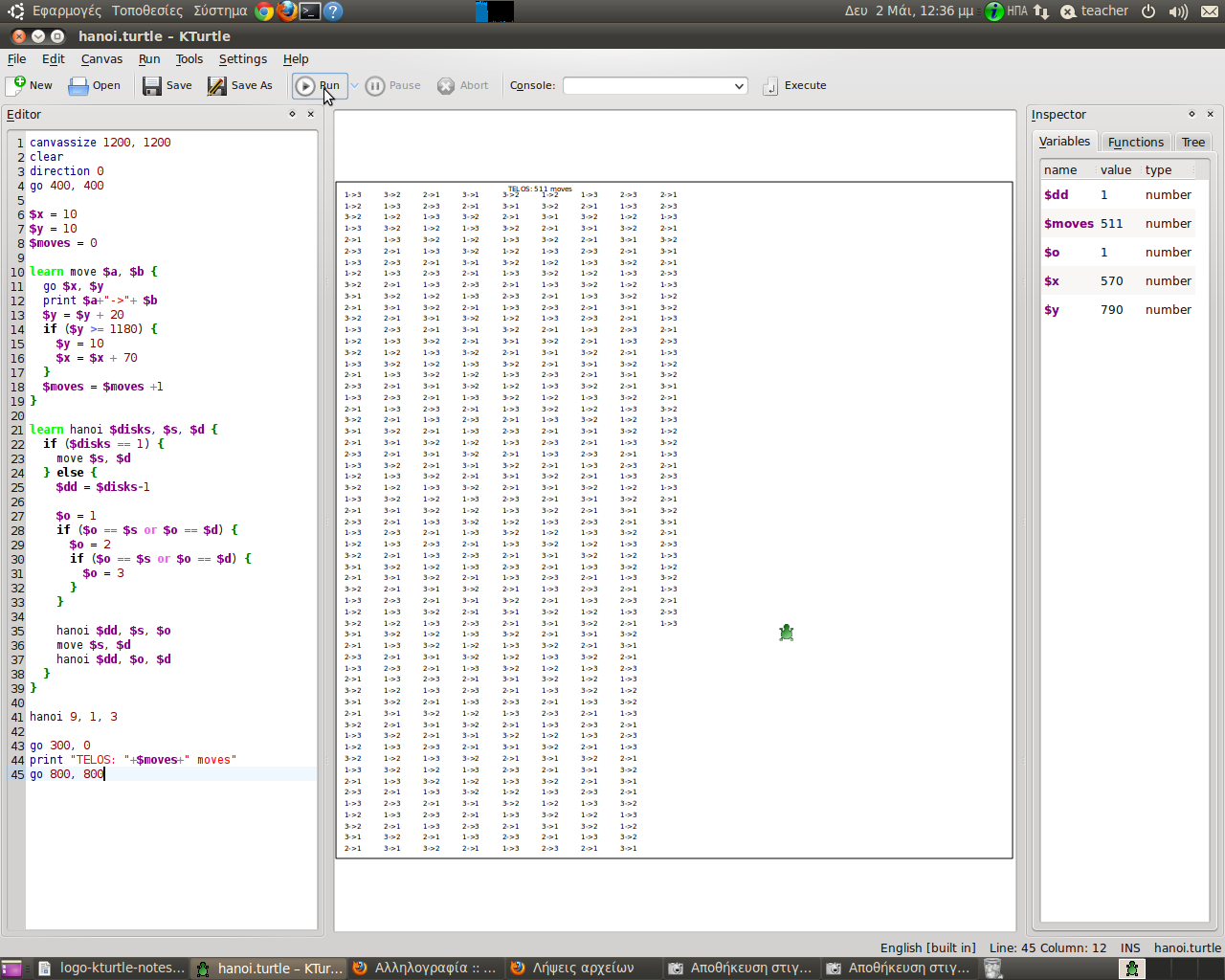
Task: Select the $dd variable row
Action: (1119, 194)
